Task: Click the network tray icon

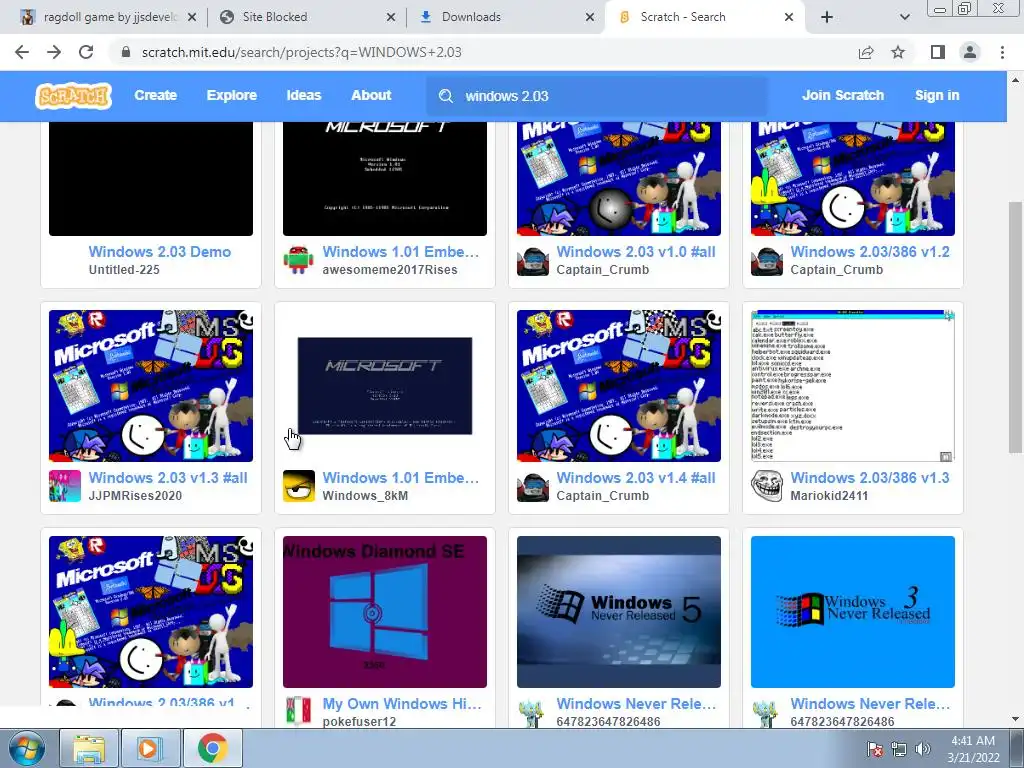Action: click(x=899, y=749)
